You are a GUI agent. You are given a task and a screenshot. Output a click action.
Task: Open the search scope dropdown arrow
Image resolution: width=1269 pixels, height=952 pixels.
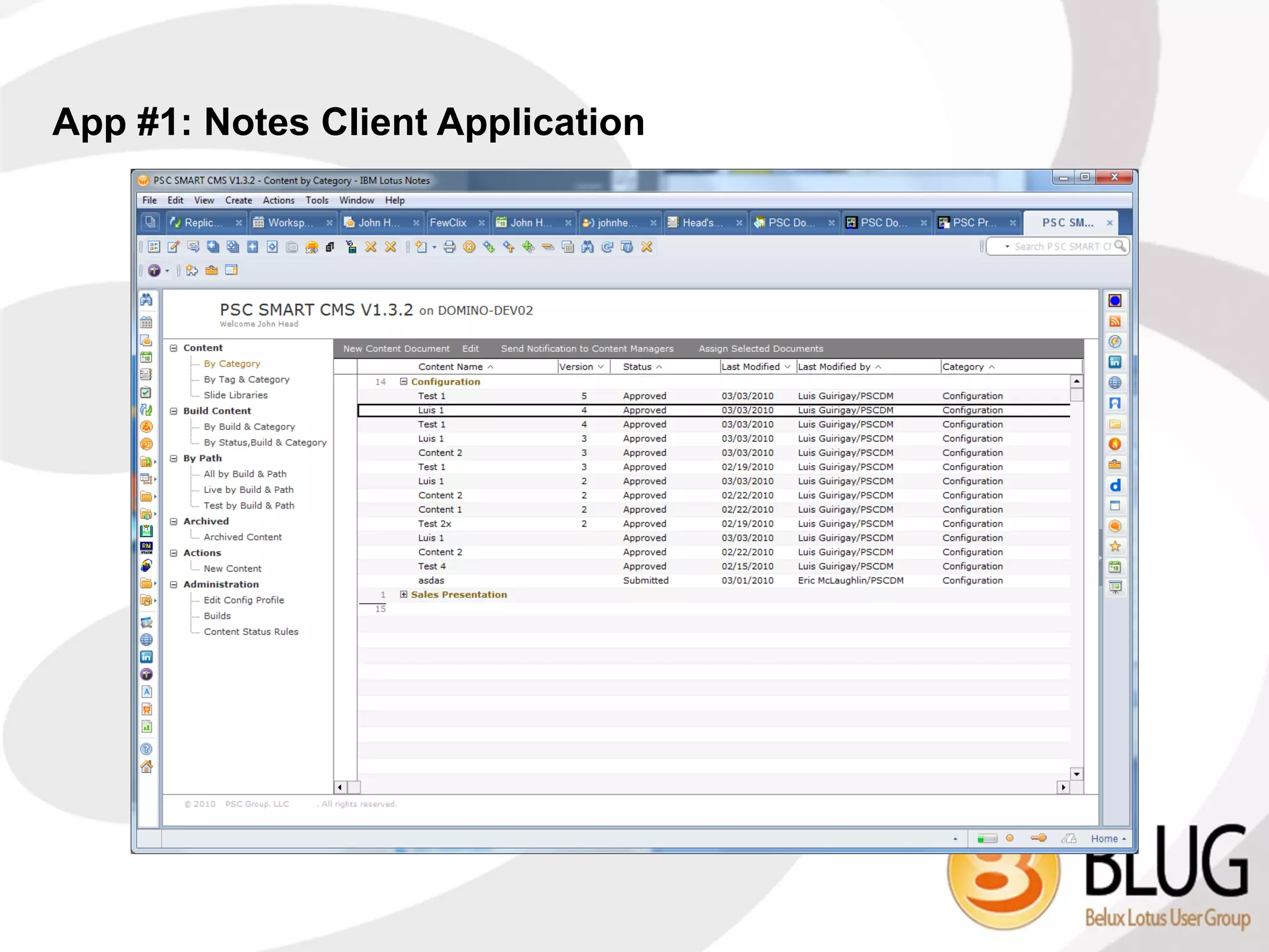coord(1007,247)
